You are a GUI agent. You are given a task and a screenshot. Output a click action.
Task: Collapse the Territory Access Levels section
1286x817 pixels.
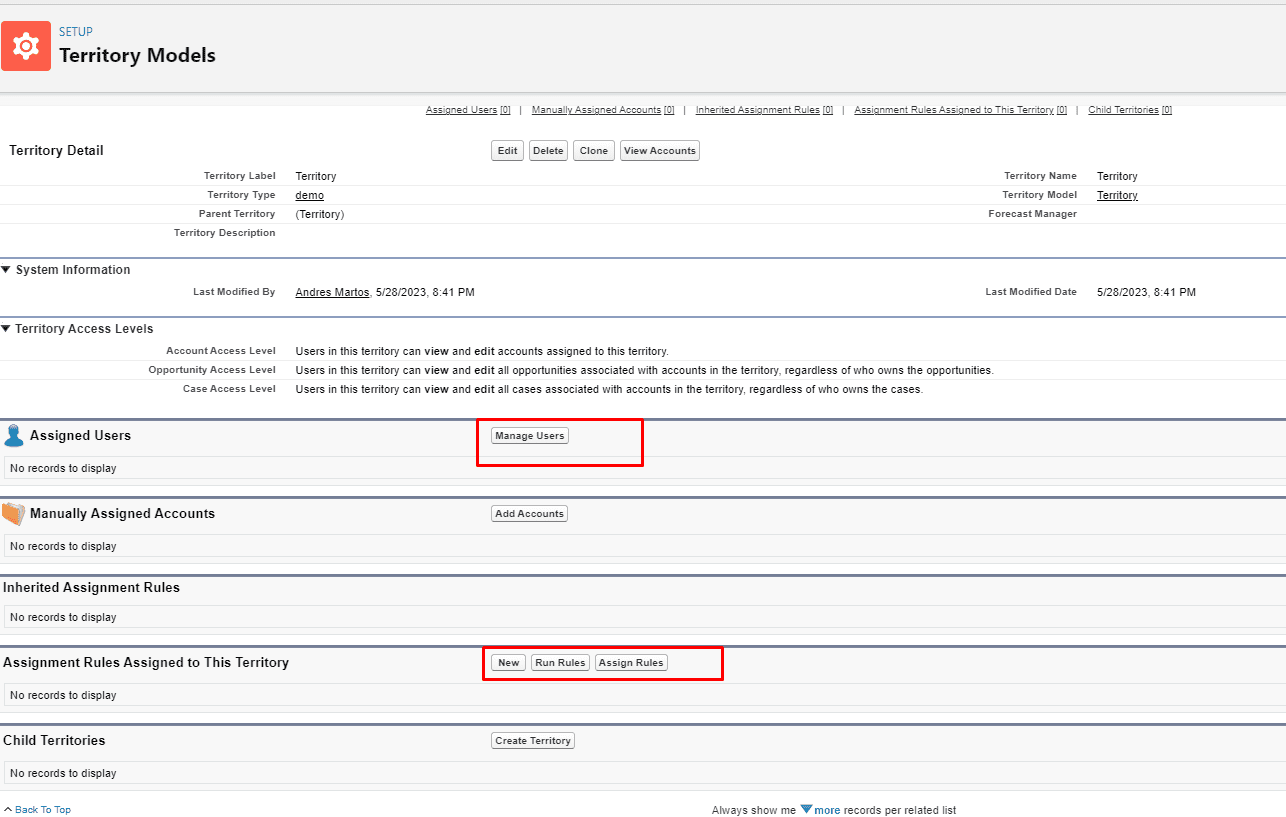pyautogui.click(x=6, y=329)
